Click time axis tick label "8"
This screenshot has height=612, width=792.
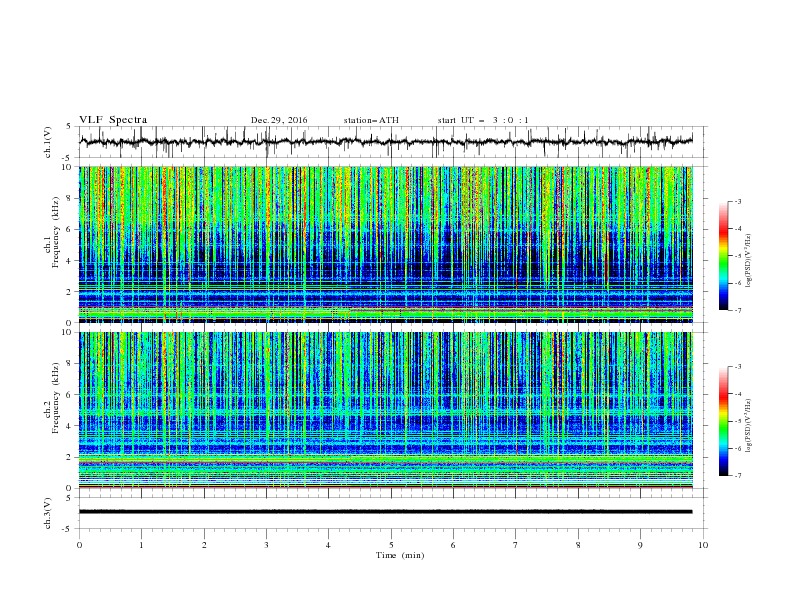click(x=578, y=545)
